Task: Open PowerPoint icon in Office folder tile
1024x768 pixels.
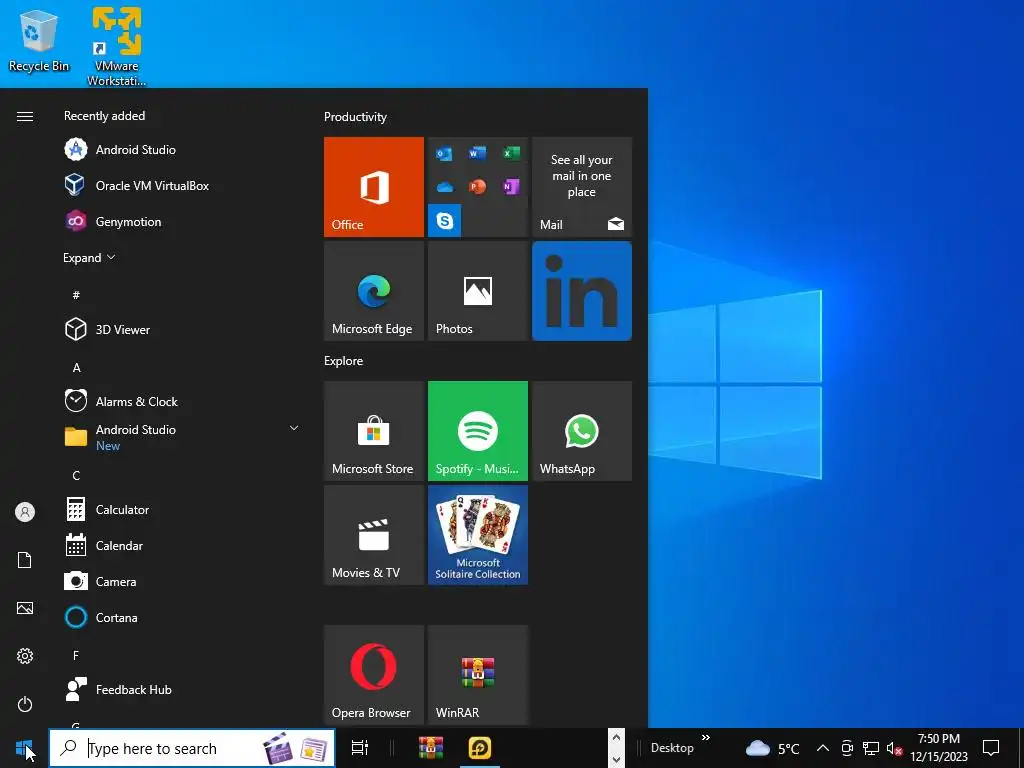Action: (x=477, y=187)
